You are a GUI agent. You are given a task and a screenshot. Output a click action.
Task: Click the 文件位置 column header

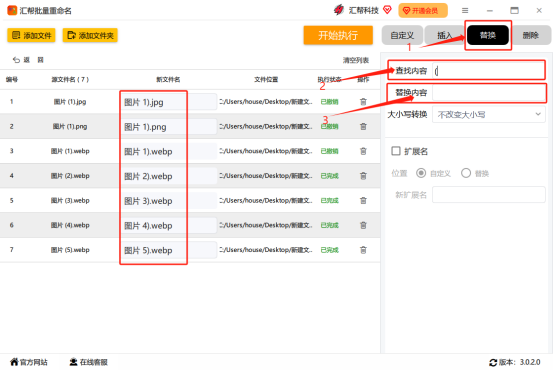coord(266,80)
